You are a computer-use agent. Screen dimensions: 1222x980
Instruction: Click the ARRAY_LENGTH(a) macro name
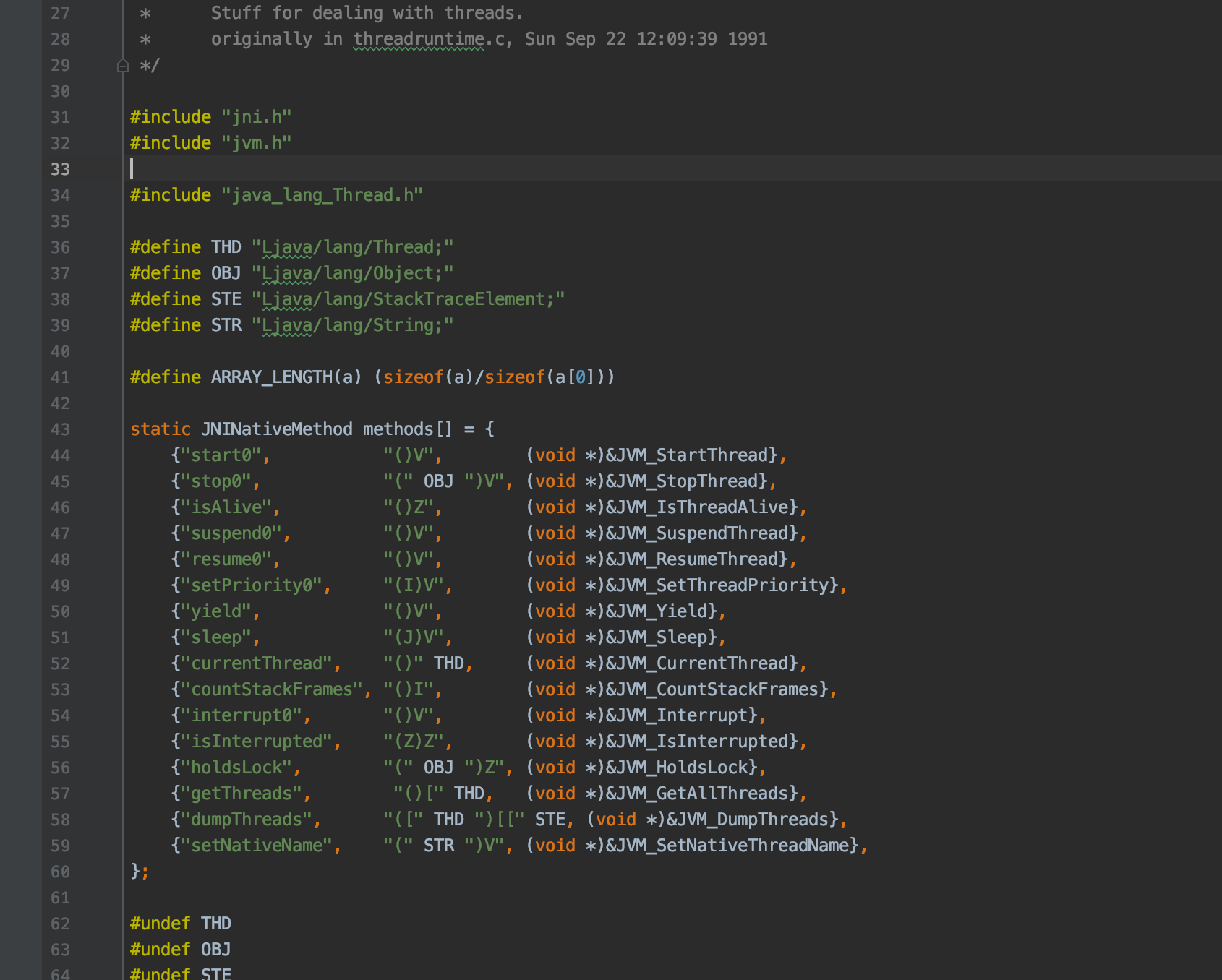(x=286, y=377)
